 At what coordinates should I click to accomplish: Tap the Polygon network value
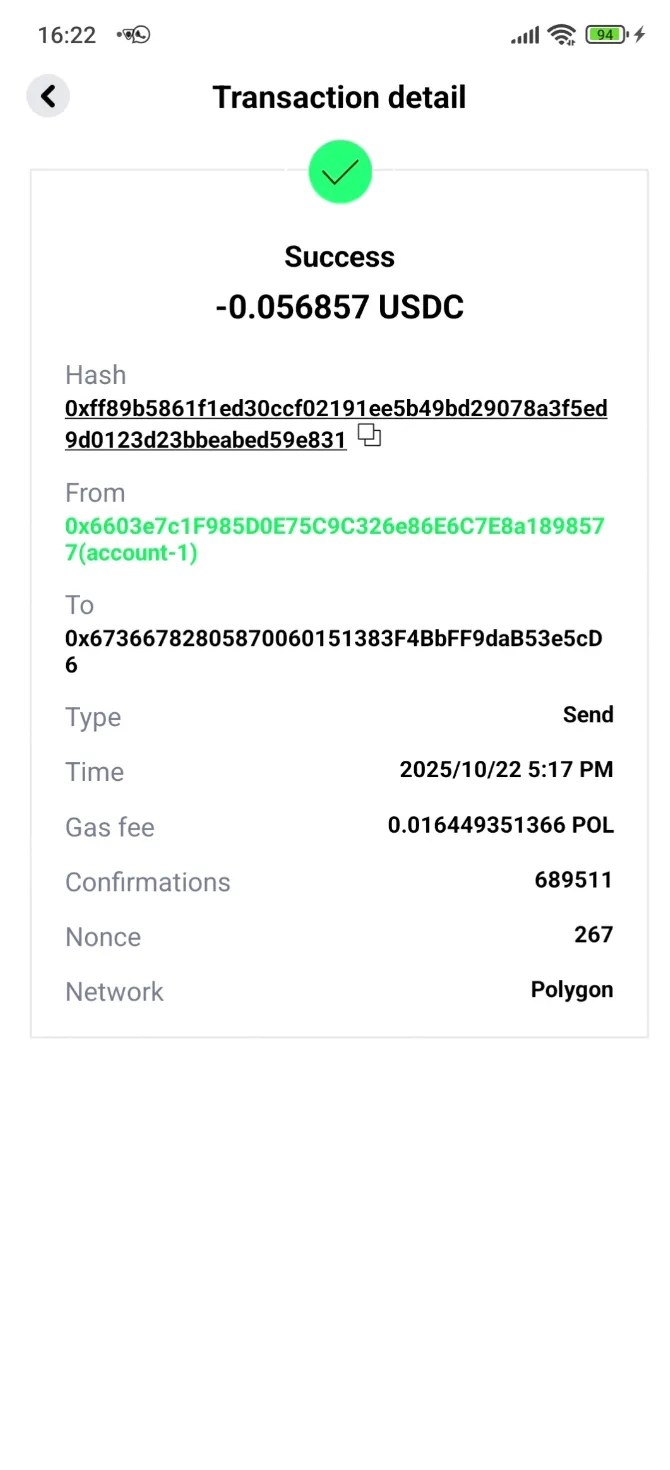[572, 990]
